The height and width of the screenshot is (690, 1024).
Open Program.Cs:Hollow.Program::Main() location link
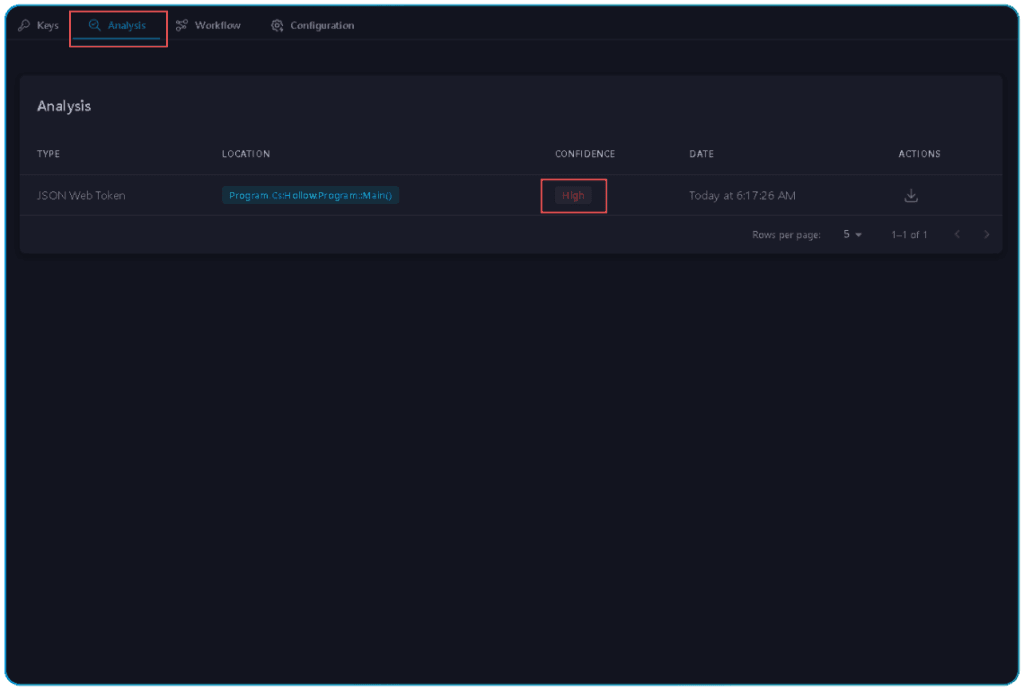[310, 195]
